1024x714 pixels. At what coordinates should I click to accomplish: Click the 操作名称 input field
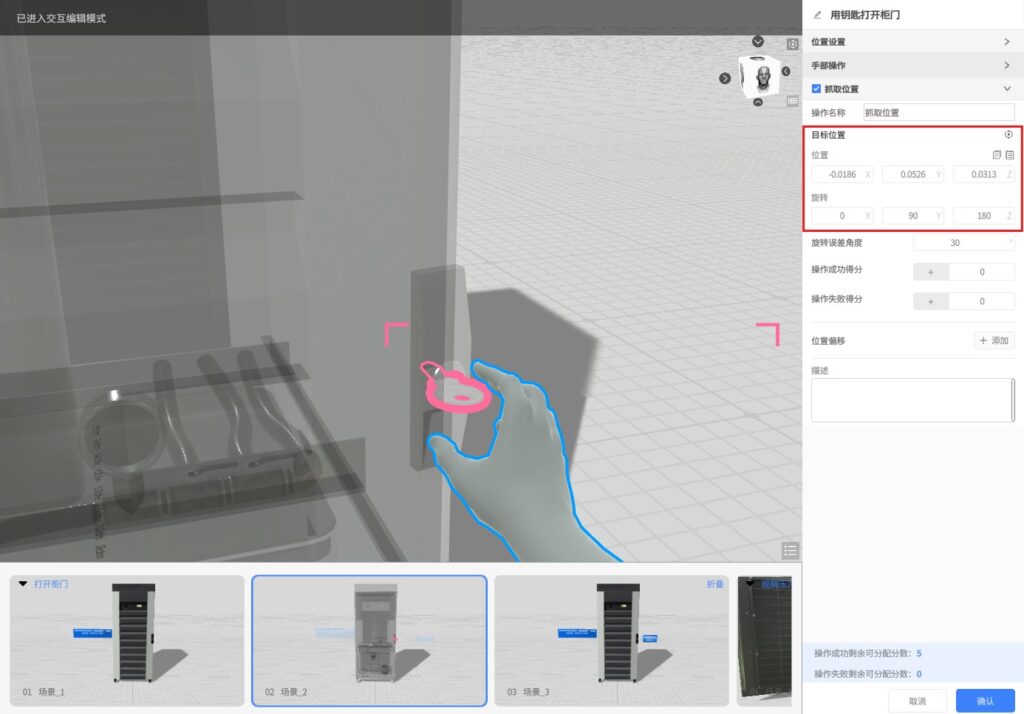click(x=938, y=113)
